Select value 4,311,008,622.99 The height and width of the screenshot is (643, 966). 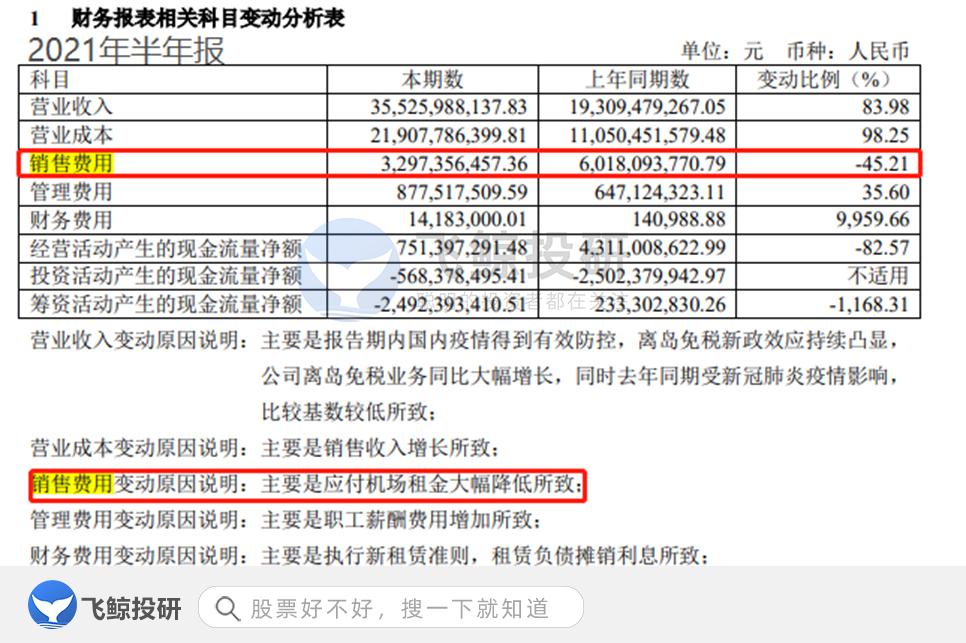pyautogui.click(x=652, y=248)
